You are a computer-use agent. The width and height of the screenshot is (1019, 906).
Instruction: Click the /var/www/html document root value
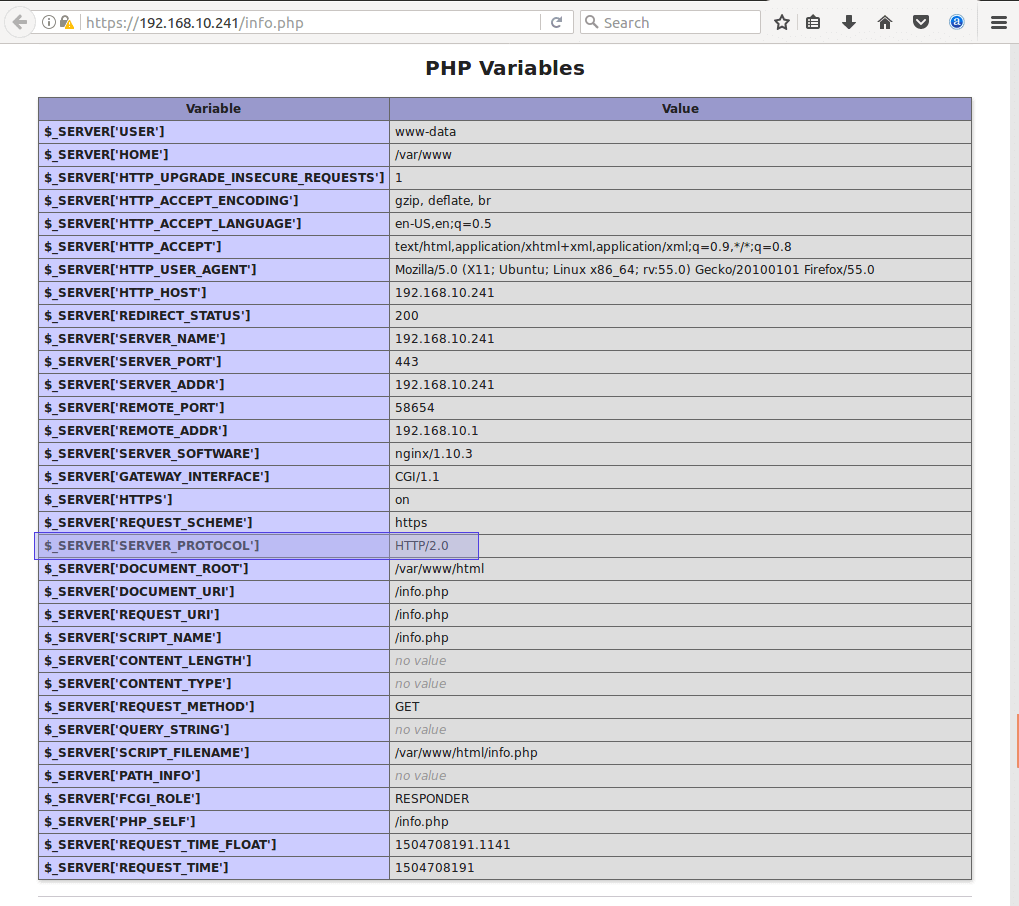(x=439, y=569)
